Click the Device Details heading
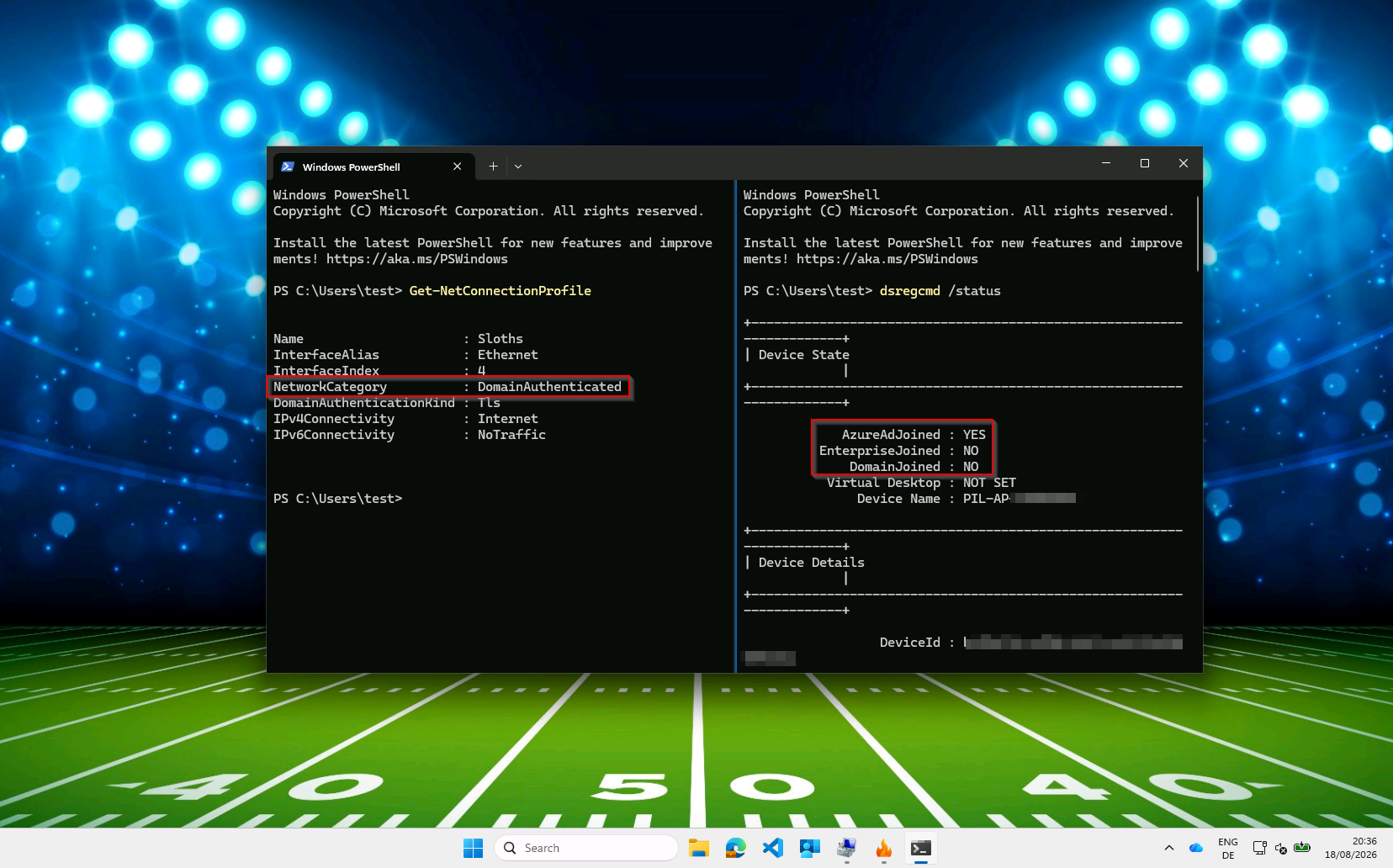Screen dimensions: 1393x868 811,563
